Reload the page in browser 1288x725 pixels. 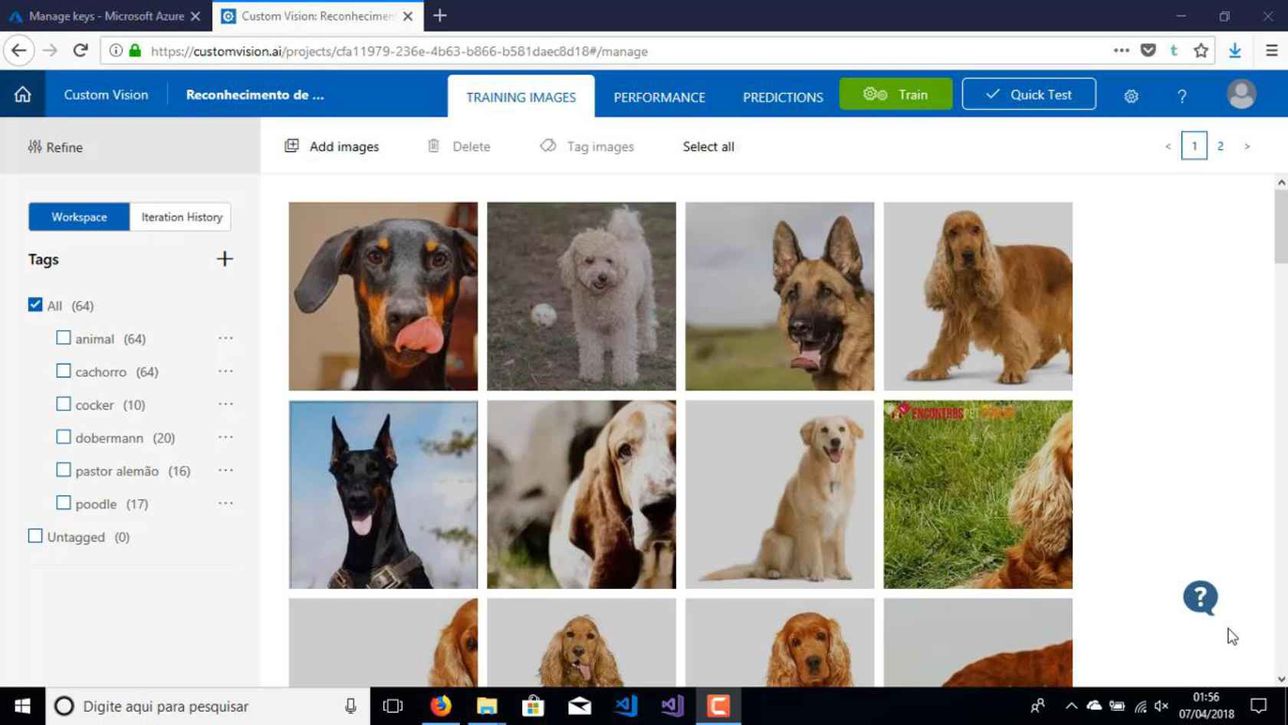point(81,50)
